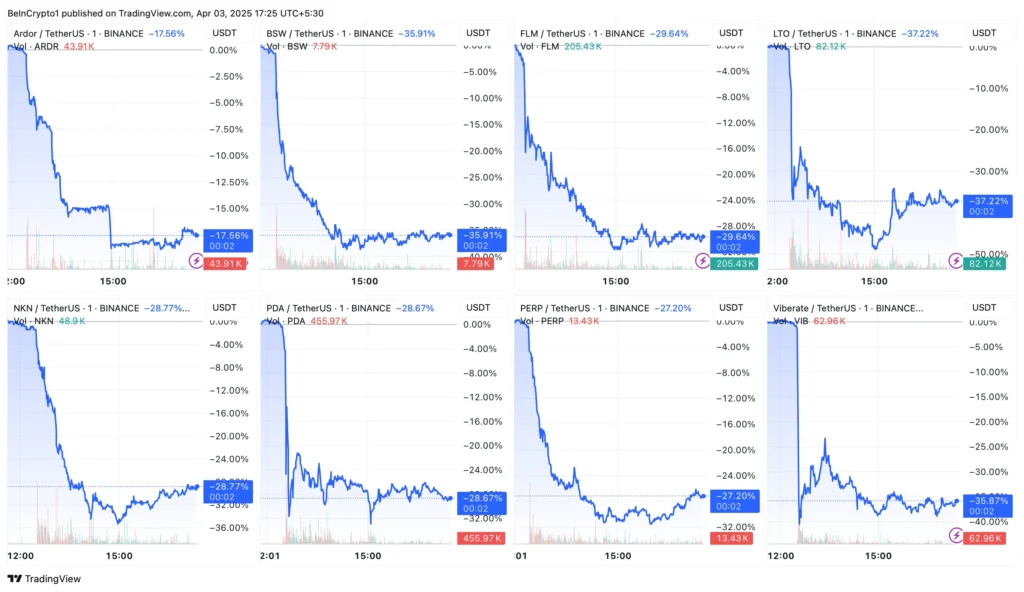The height and width of the screenshot is (592, 1024).
Task: Click the -17.56% current price label on the Ardor chart
Action: (224, 236)
